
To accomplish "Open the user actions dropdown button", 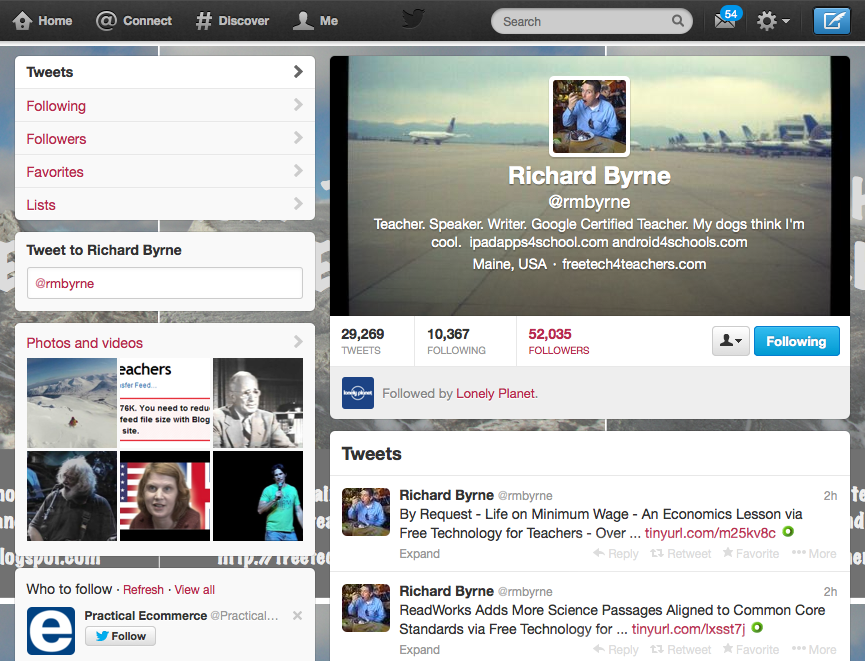I will point(730,341).
